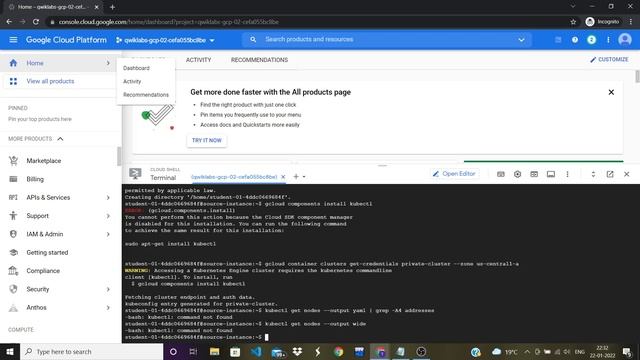Collapse the More Products section
This screenshot has height=360, width=640.
pos(60,139)
